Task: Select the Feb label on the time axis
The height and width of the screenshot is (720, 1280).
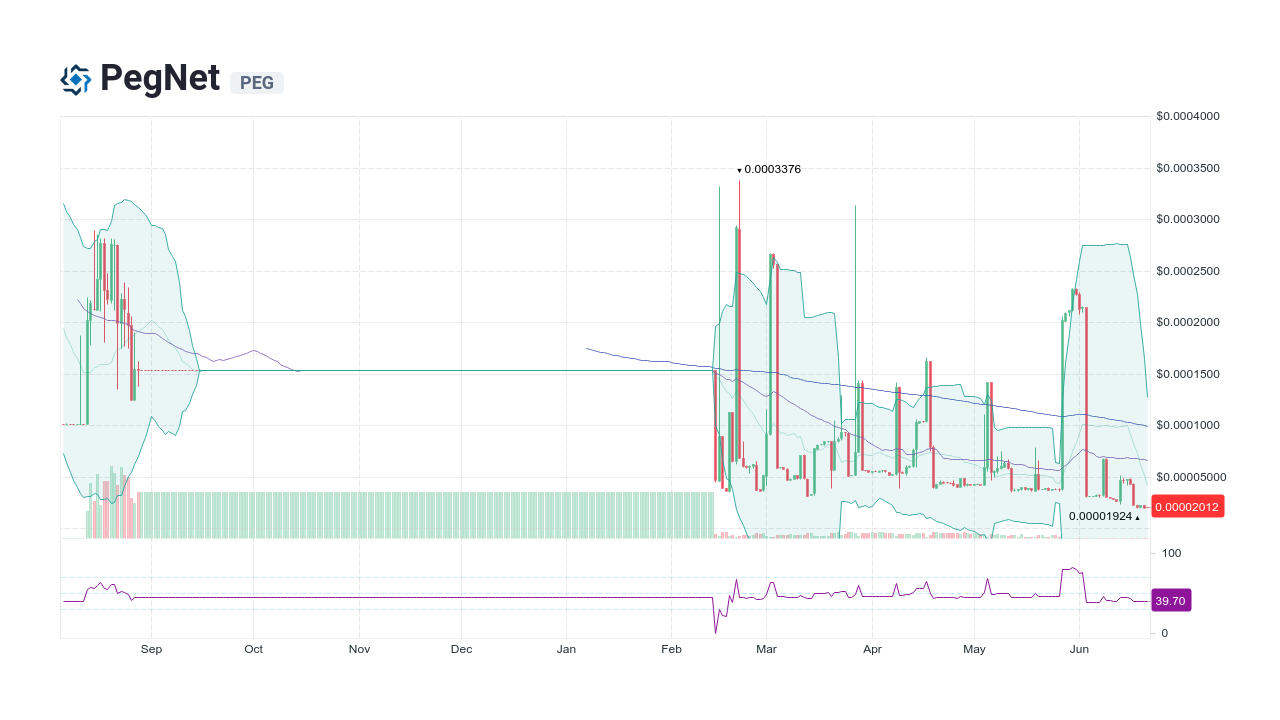Action: click(x=671, y=649)
